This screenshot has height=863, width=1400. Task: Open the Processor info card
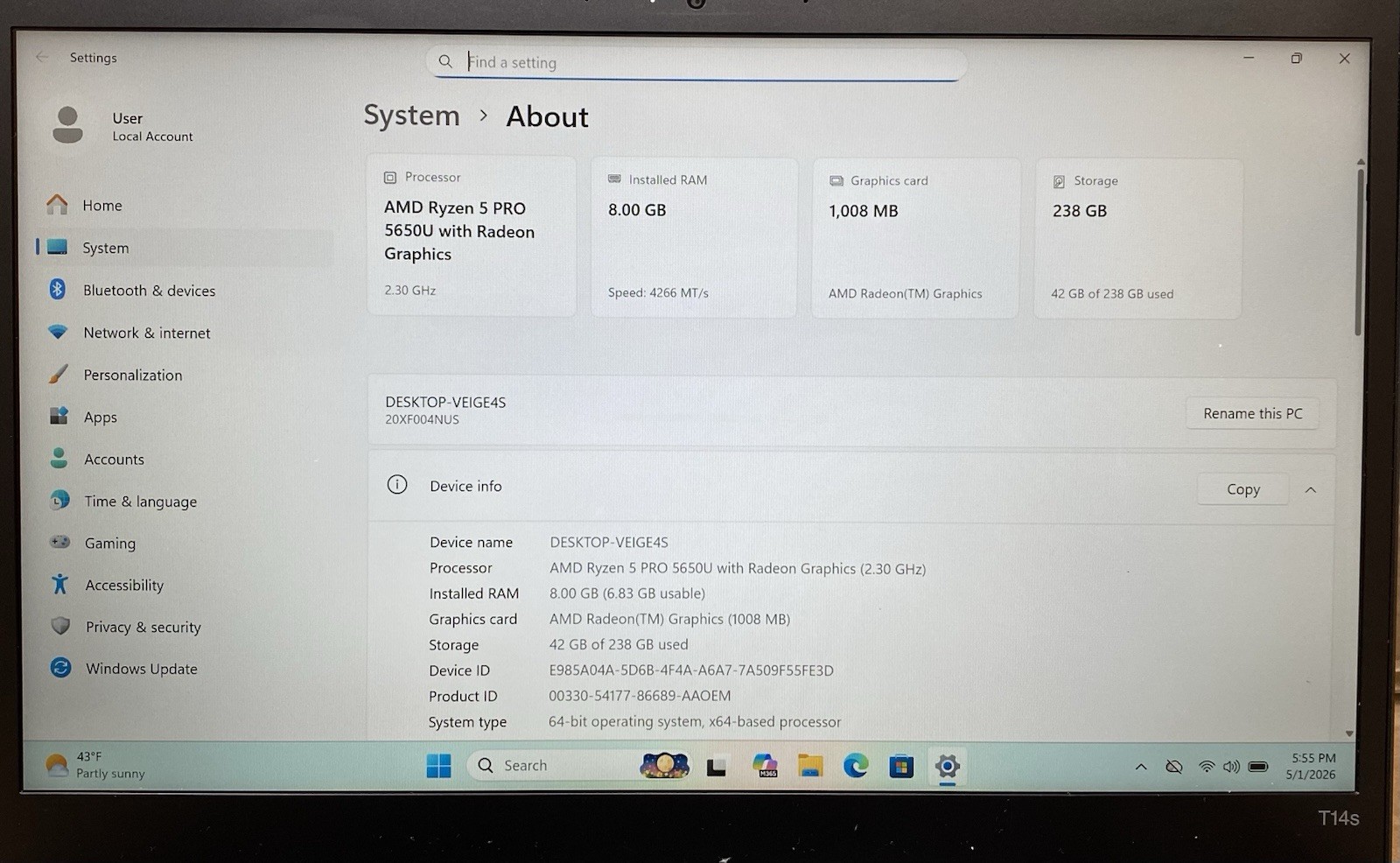coord(472,236)
